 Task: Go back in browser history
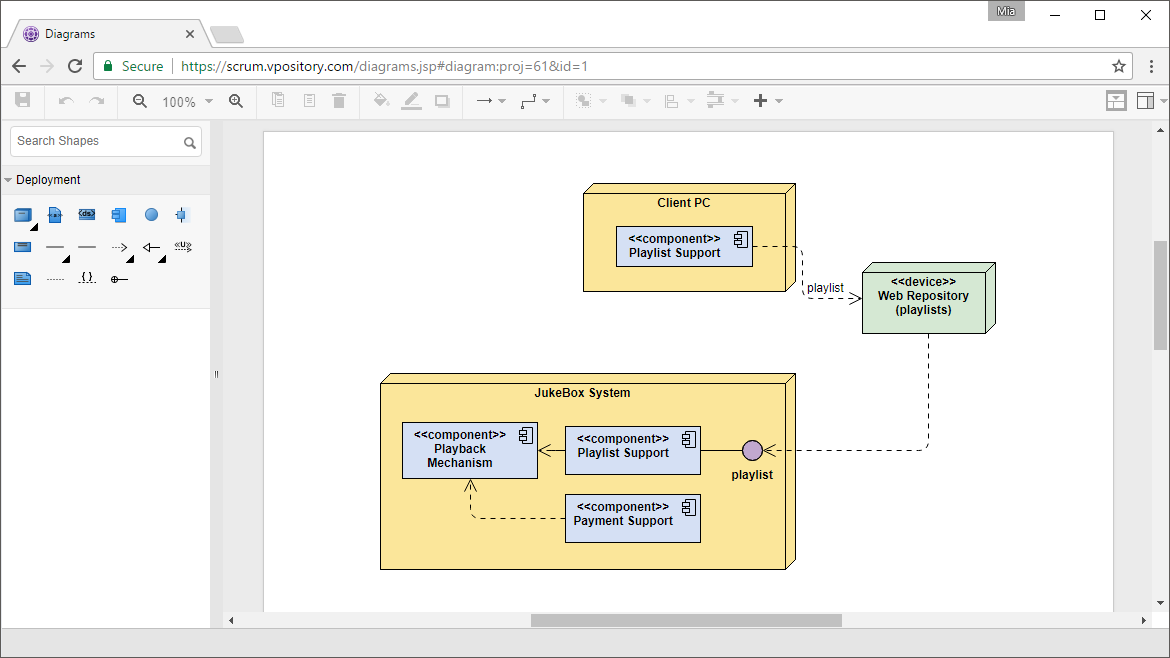(x=19, y=66)
